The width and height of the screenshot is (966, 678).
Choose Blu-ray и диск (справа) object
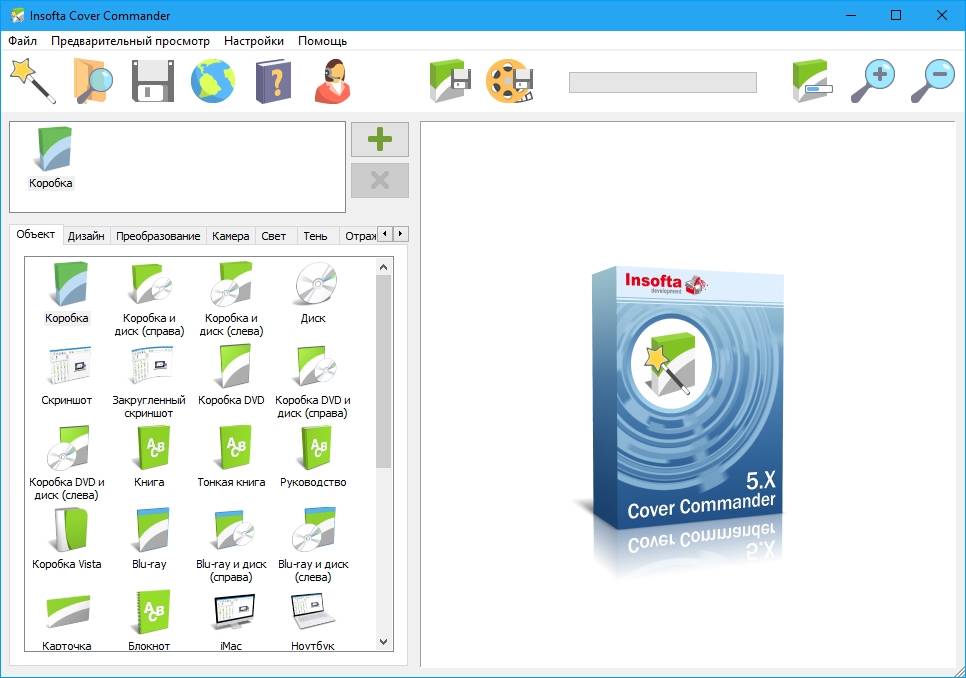click(231, 545)
